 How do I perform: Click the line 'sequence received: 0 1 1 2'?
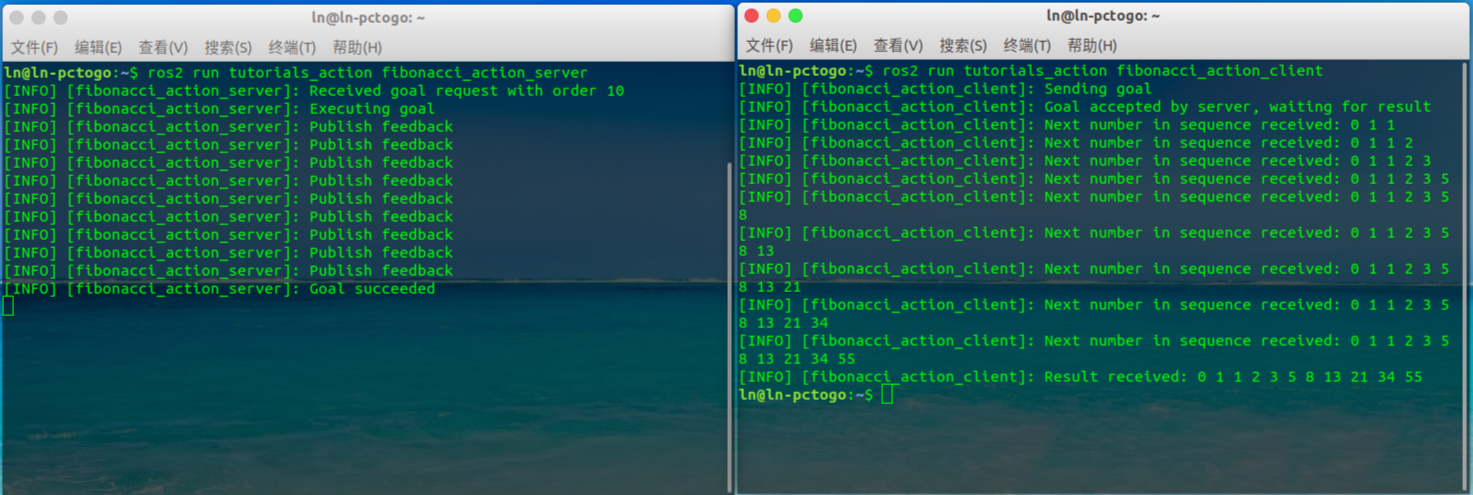coord(1076,143)
